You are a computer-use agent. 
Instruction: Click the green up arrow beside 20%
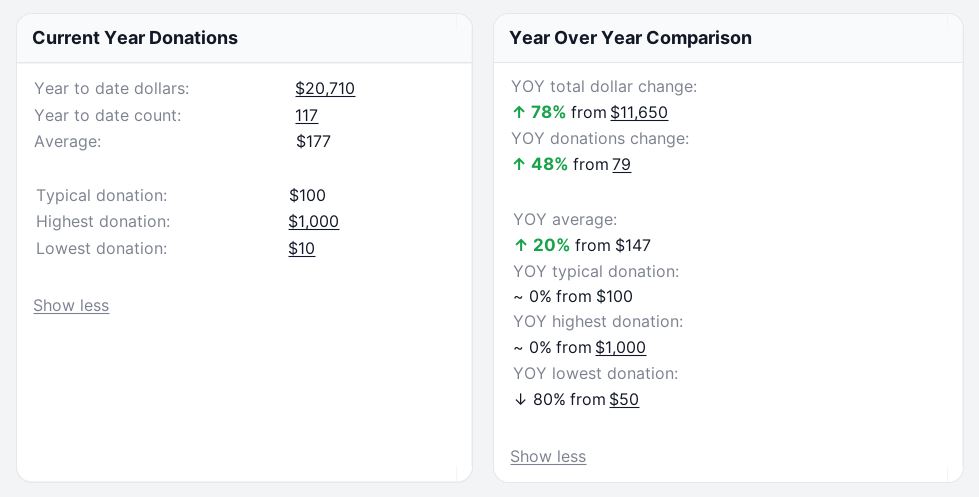tap(521, 245)
